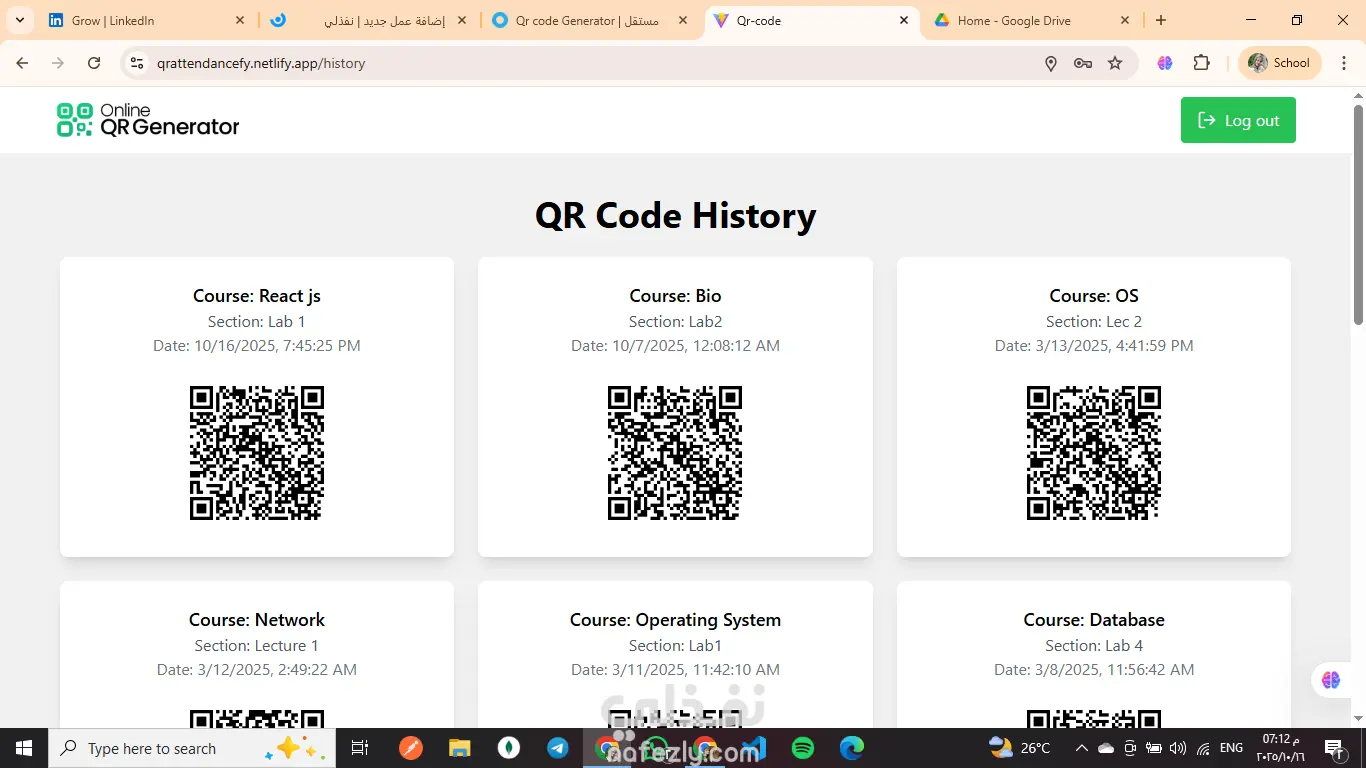Select the 'Course: Bio' title
Image resolution: width=1366 pixels, height=768 pixels.
tap(675, 296)
